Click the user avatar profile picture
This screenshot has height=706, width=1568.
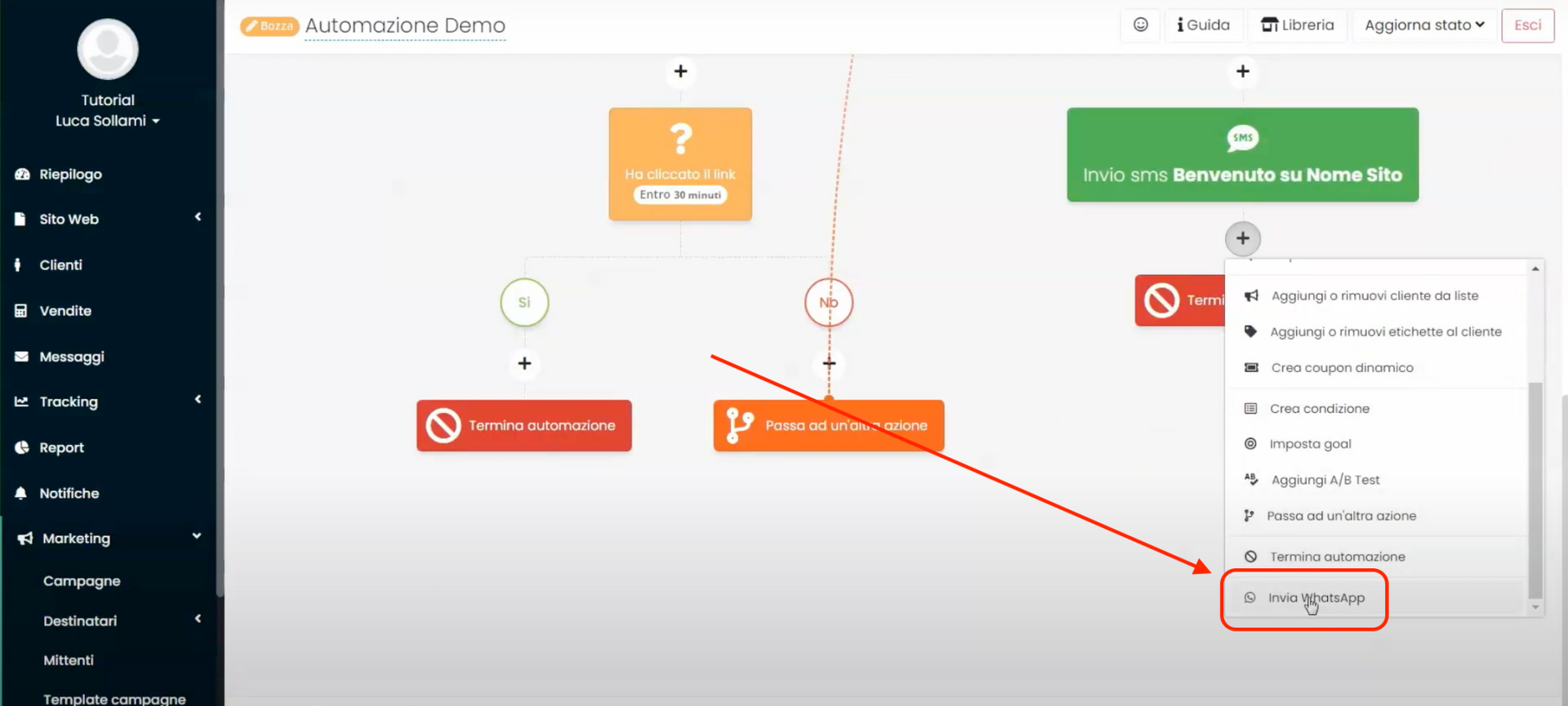tap(108, 49)
